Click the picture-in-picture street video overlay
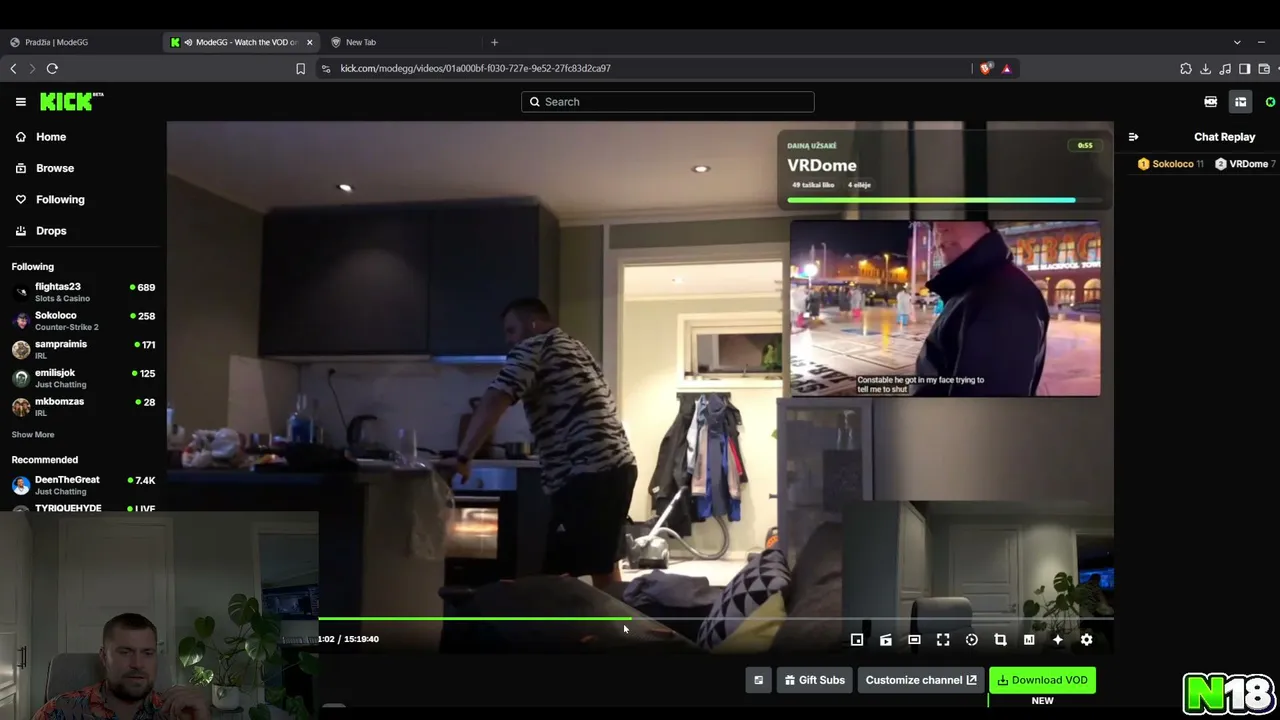Viewport: 1280px width, 720px height. 945,308
